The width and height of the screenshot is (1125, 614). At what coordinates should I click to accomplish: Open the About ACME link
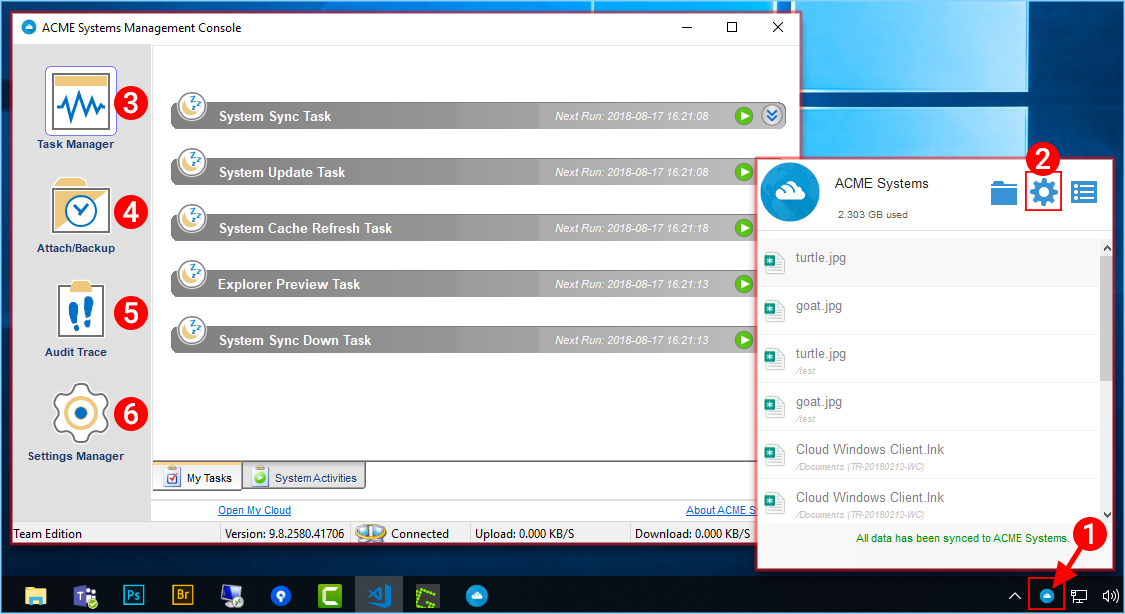(720, 510)
